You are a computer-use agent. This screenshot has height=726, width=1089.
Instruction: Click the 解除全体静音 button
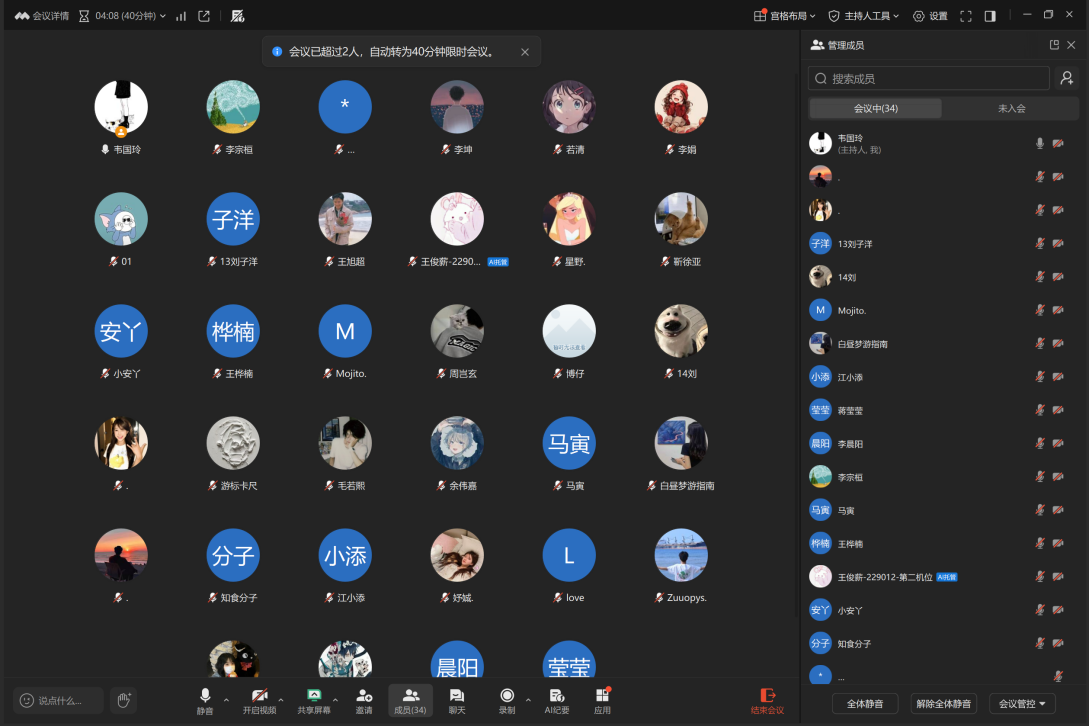[944, 704]
